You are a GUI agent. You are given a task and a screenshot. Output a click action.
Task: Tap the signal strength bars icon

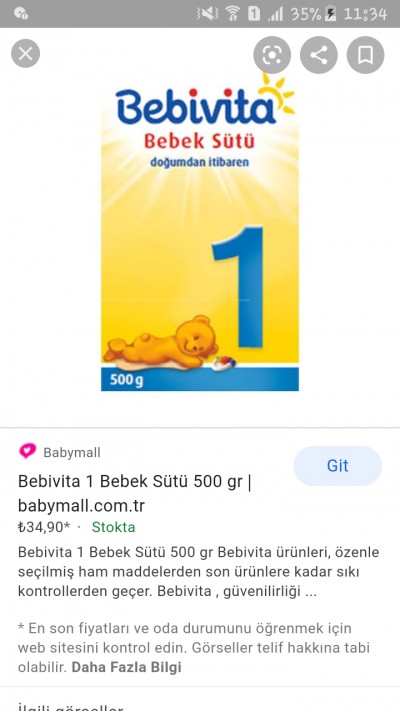[276, 14]
